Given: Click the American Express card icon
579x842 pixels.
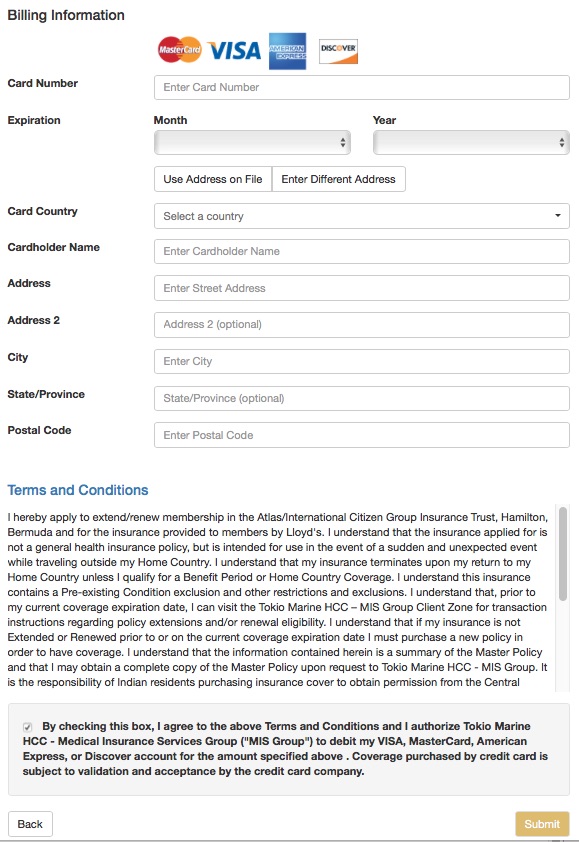Looking at the screenshot, I should tap(287, 51).
